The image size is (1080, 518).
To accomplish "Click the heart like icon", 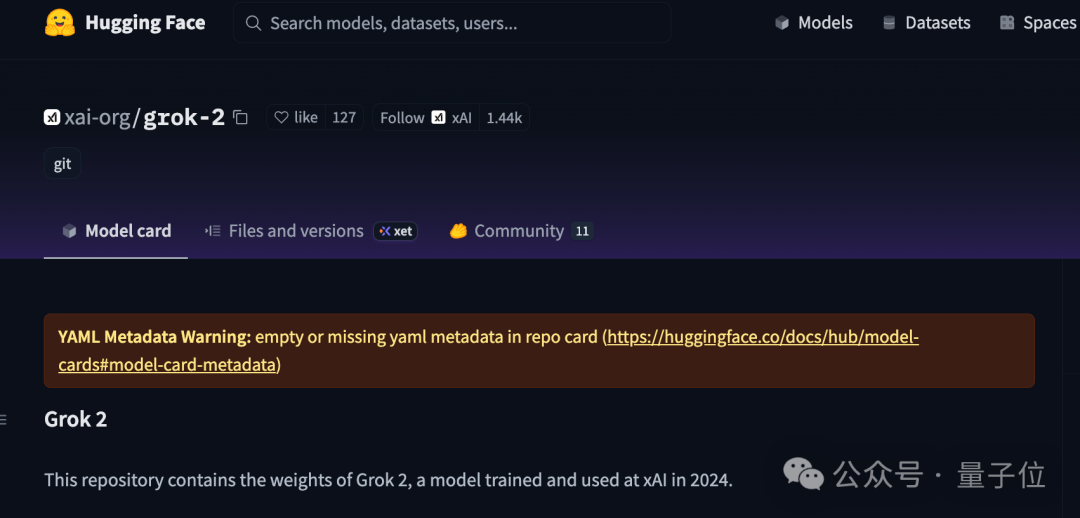I will coord(280,118).
